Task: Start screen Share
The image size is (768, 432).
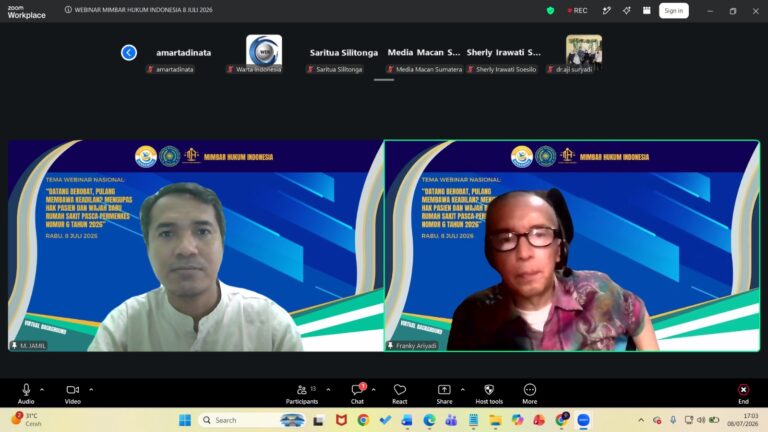Action: click(x=444, y=394)
